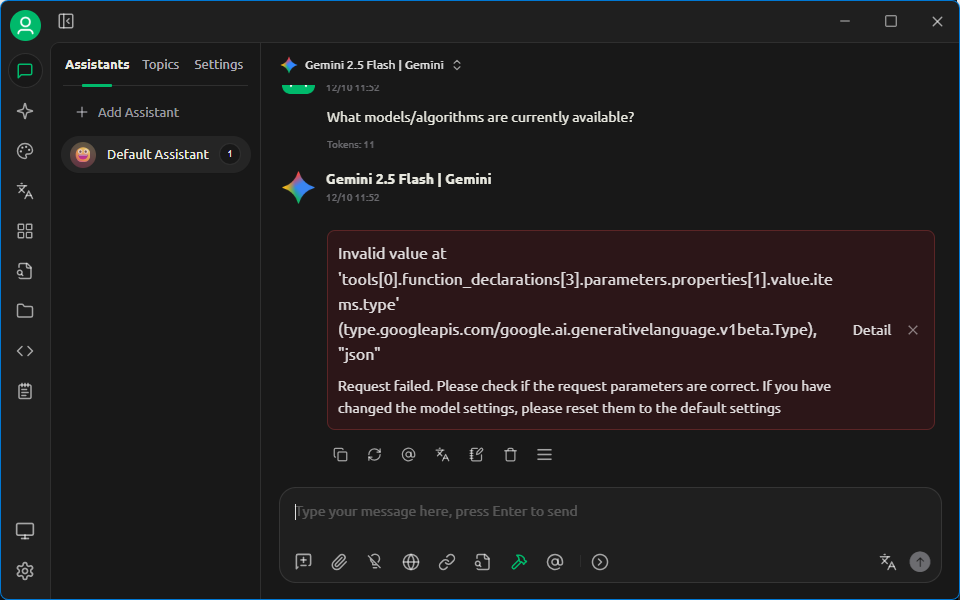Viewport: 960px width, 600px height.
Task: Toggle the web search globe icon
Action: point(411,562)
